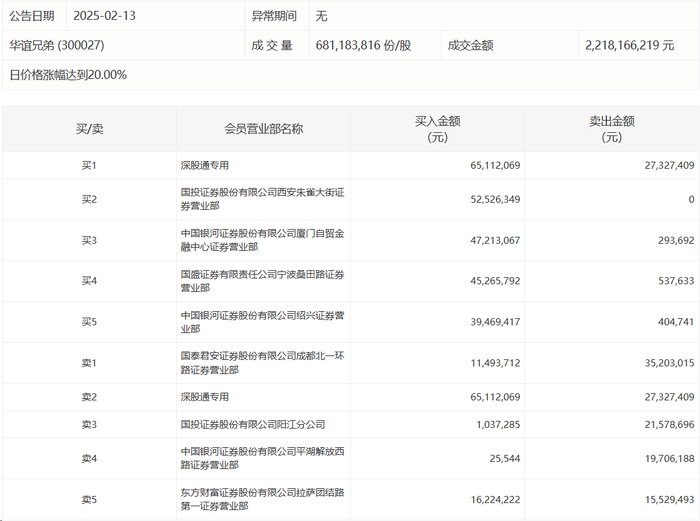Click the text 日价格涨幅达到20.00%

[68, 75]
